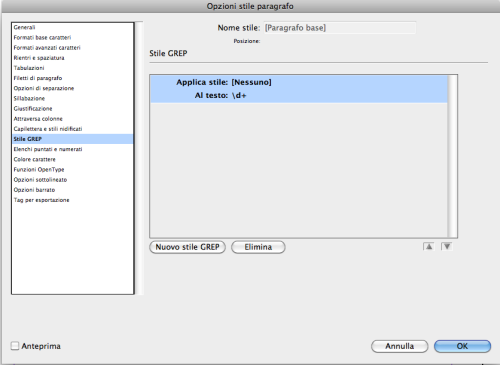Confirm the dialog with OK
Viewport: 500px width, 365px height.
462,346
